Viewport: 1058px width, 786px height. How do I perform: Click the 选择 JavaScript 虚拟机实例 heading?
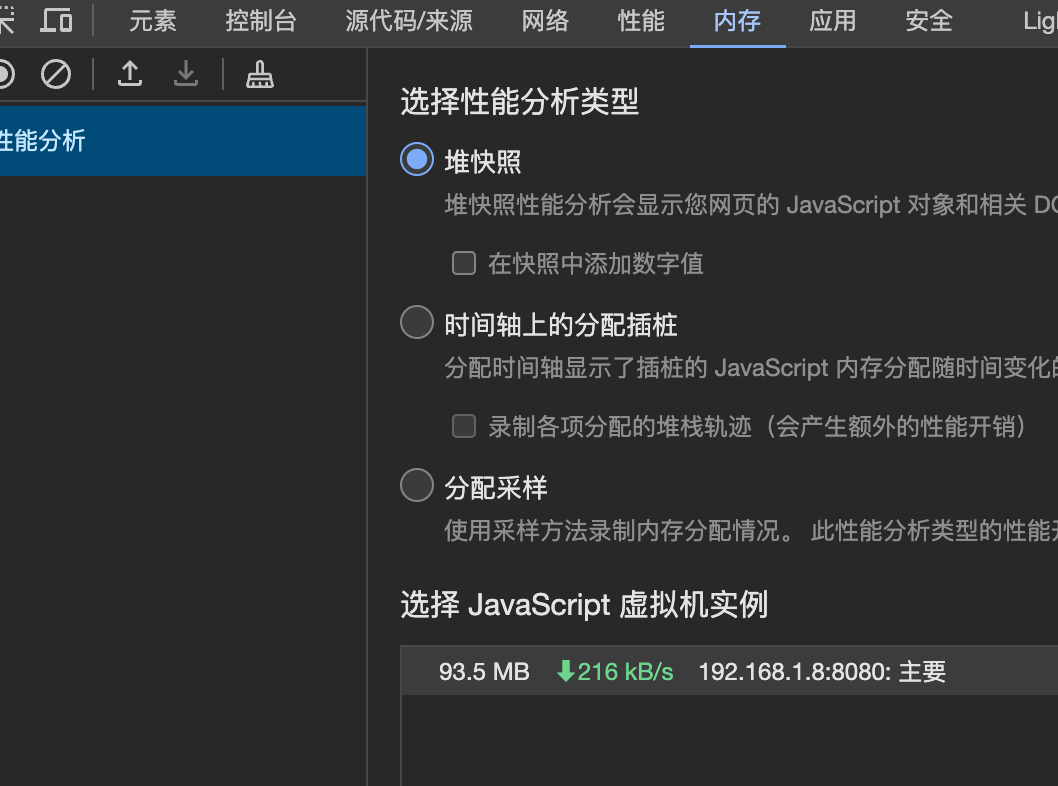point(584,605)
